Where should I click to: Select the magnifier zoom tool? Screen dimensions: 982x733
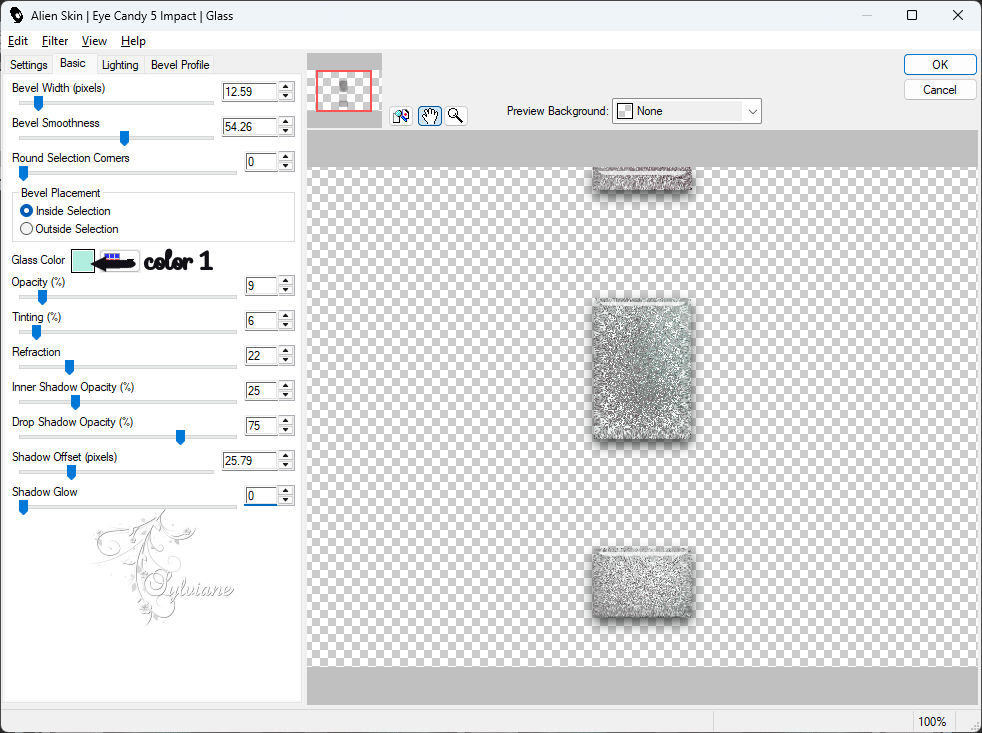(456, 116)
